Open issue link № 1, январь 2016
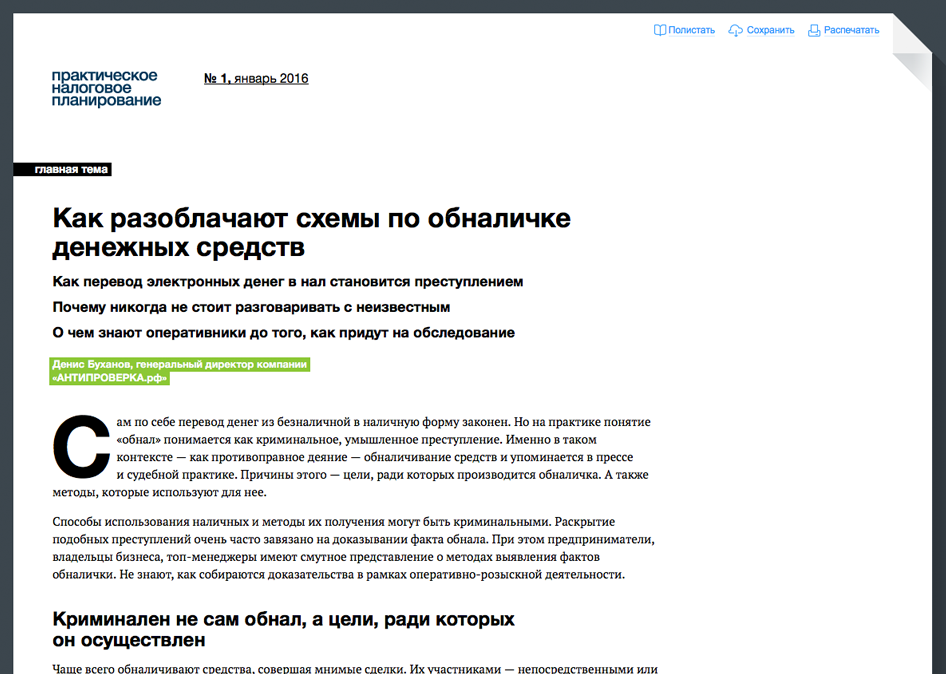946x674 pixels. pyautogui.click(x=256, y=78)
